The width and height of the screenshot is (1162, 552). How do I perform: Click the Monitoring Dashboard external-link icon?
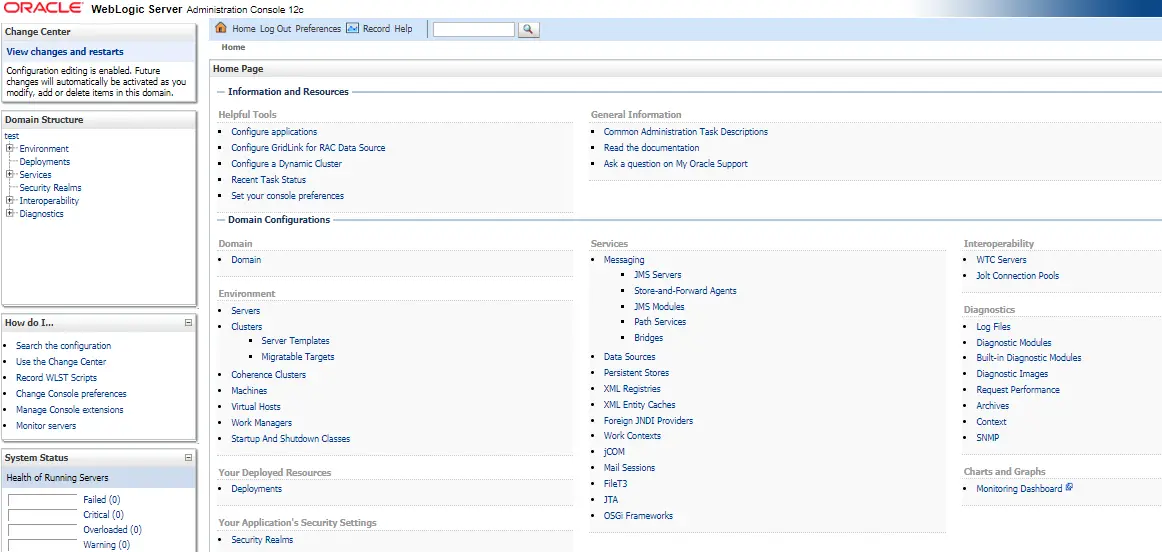point(1069,488)
